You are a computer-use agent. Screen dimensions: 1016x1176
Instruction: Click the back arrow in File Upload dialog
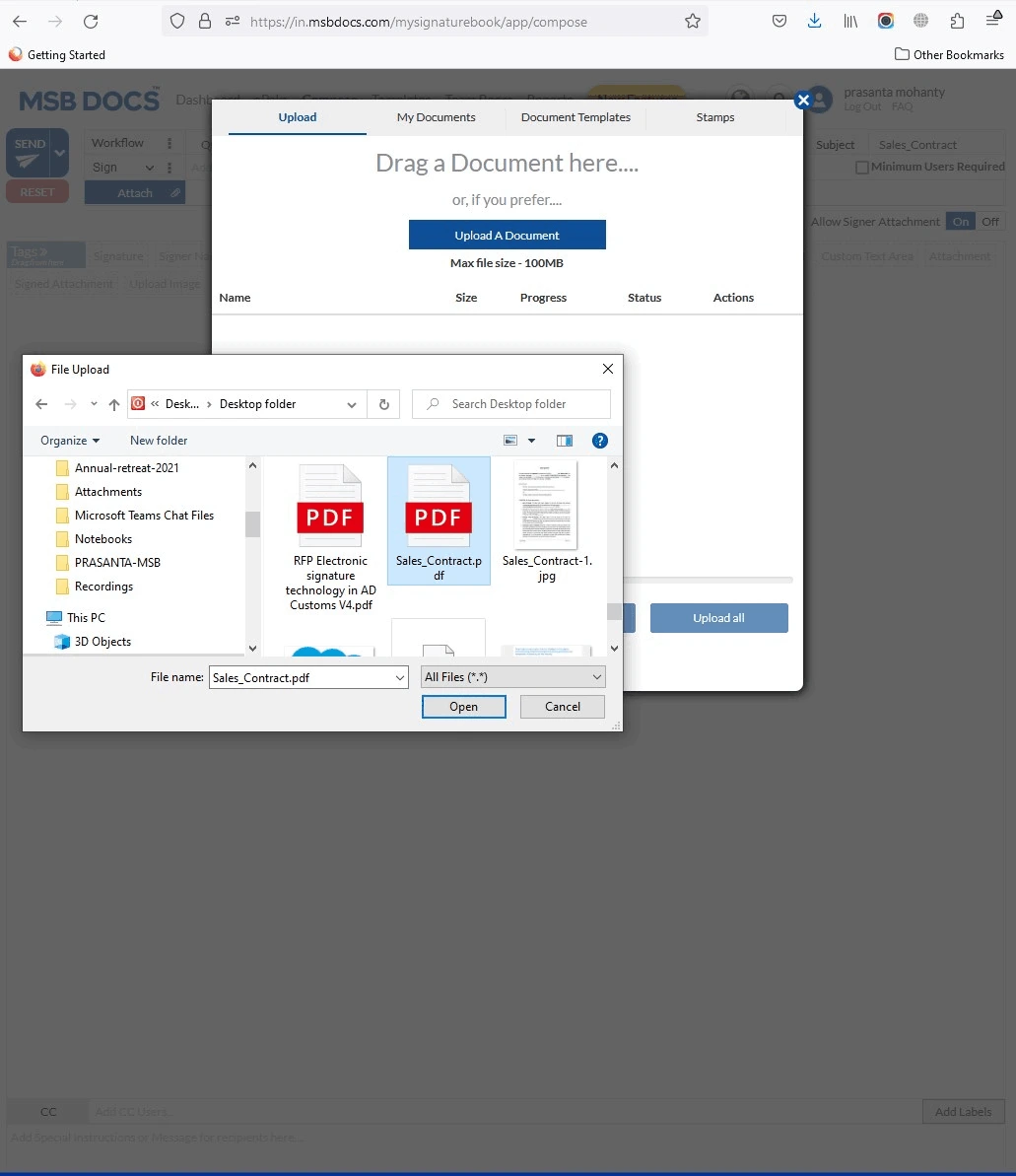[41, 404]
